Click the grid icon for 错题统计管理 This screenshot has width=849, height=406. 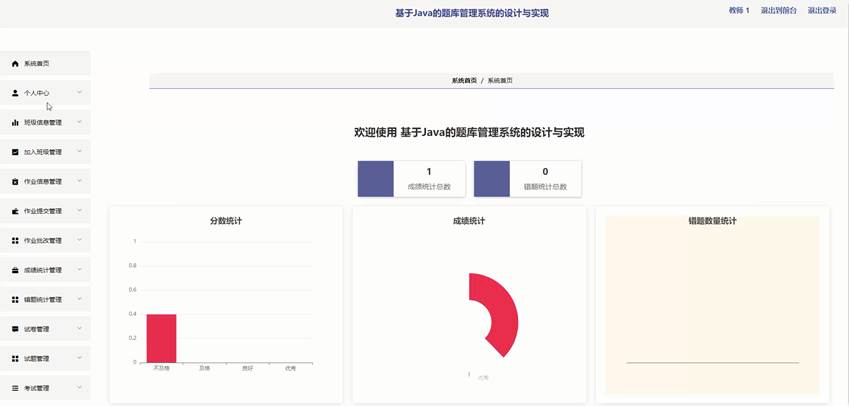15,300
